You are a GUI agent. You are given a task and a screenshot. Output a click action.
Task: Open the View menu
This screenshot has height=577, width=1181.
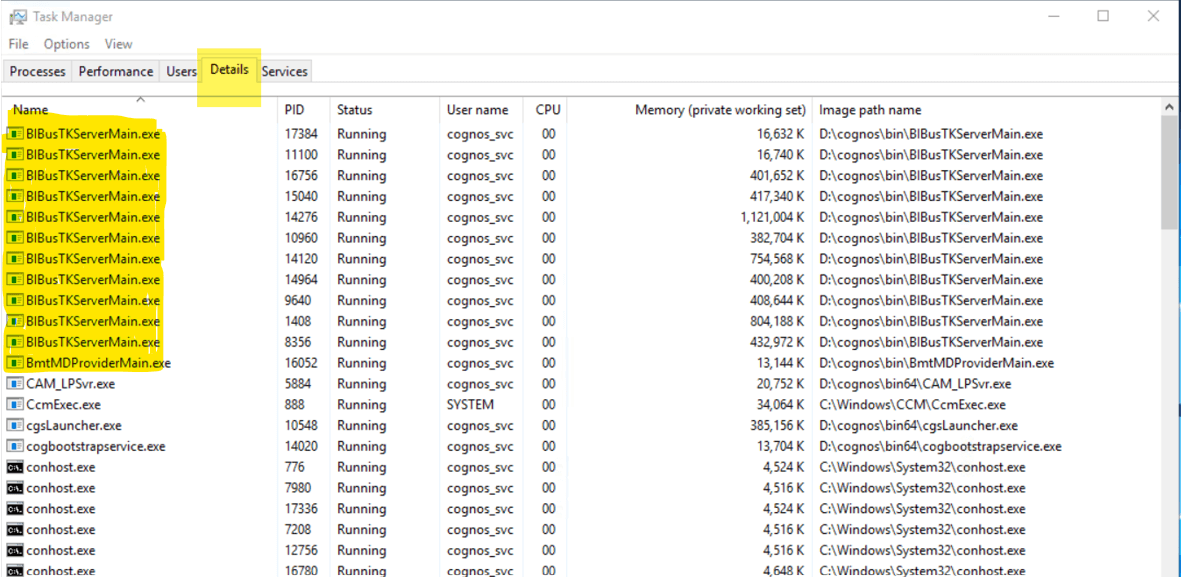(118, 44)
